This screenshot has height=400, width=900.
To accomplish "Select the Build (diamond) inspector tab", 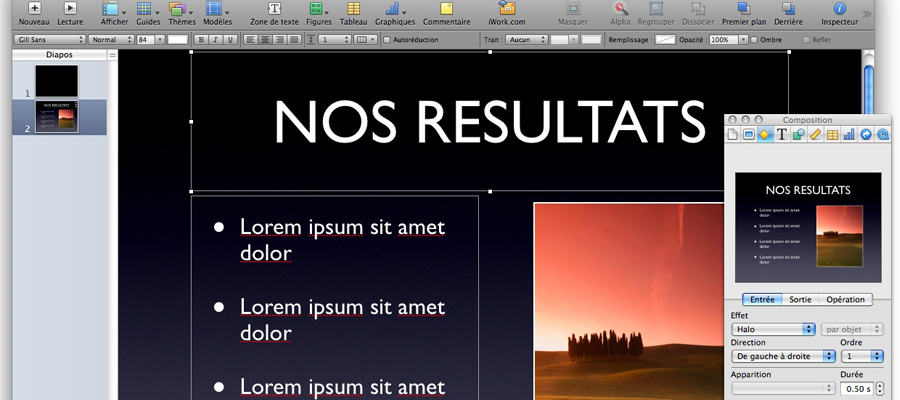I will [x=765, y=134].
